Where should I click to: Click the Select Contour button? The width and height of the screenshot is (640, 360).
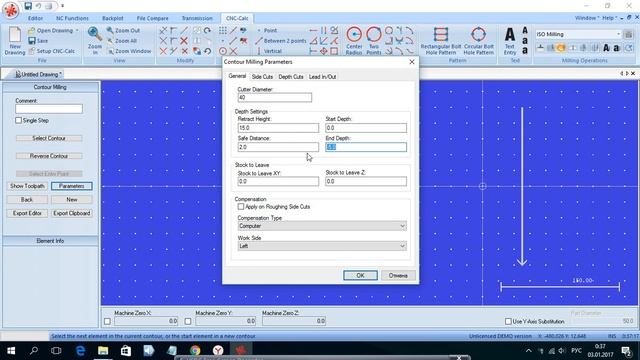(x=49, y=138)
